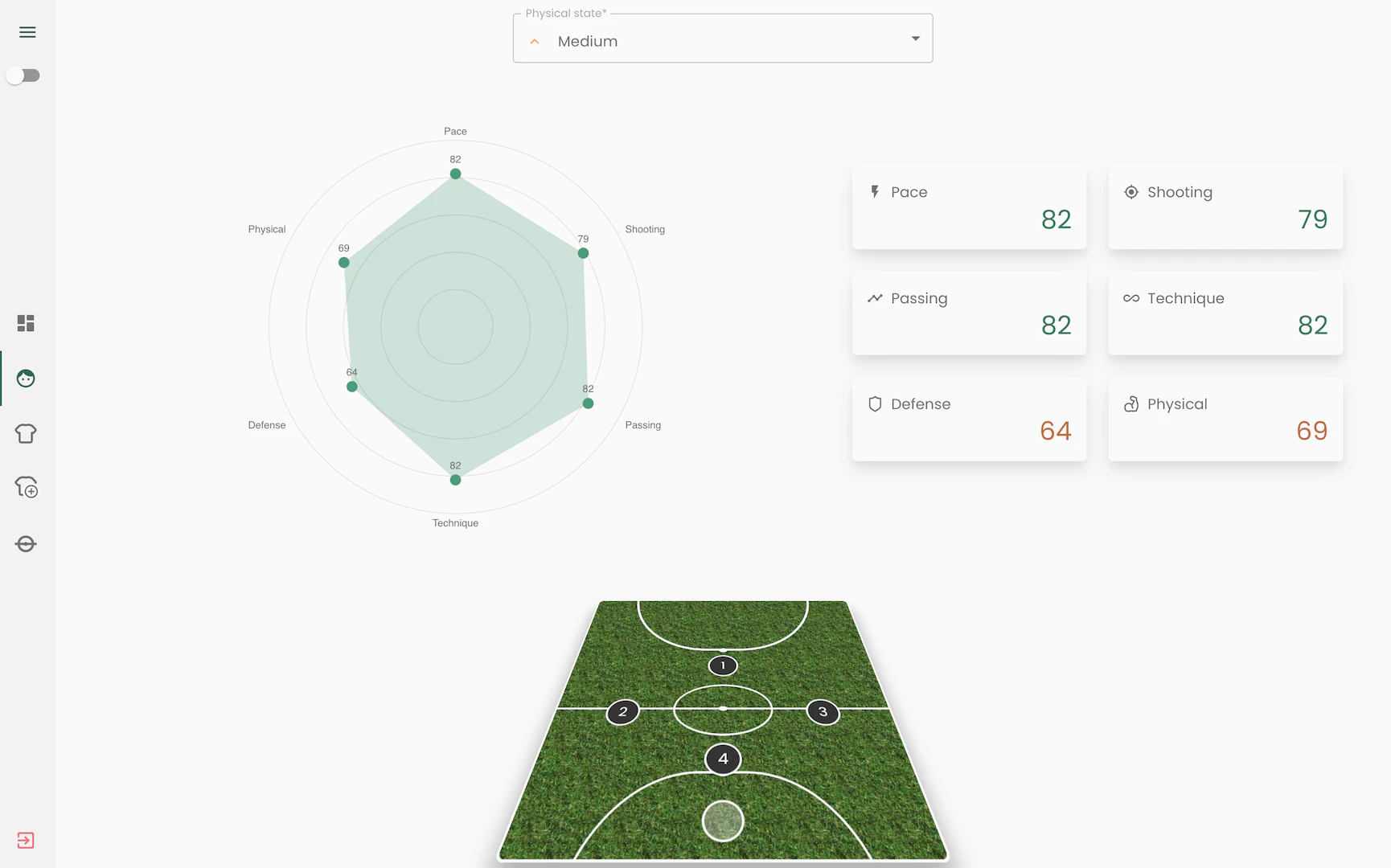Select position 1 on the pitch

(x=723, y=665)
